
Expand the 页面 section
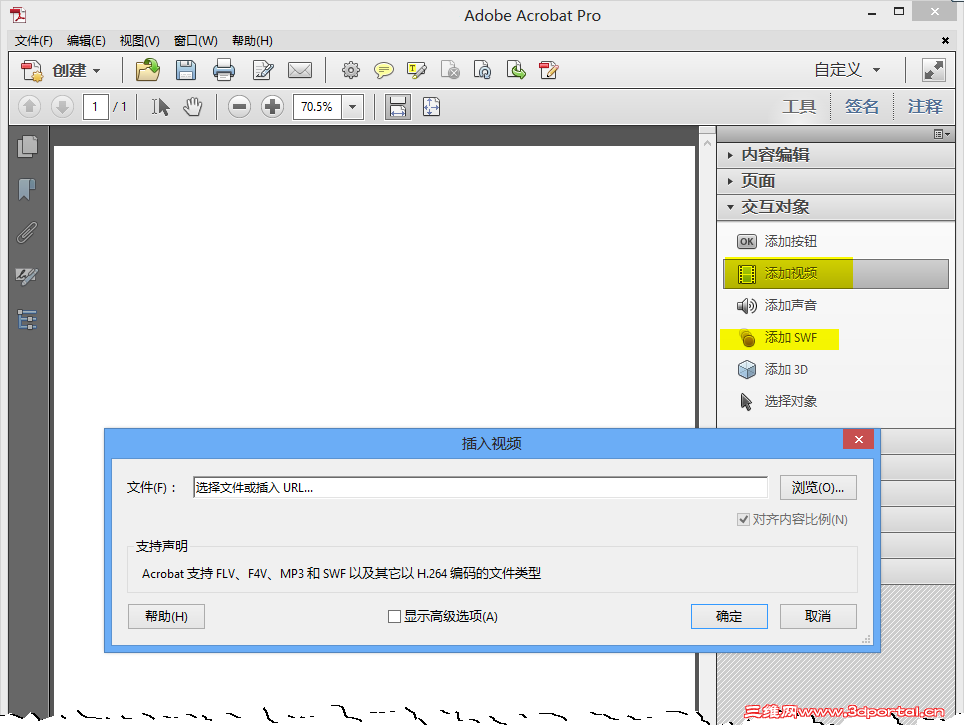836,181
